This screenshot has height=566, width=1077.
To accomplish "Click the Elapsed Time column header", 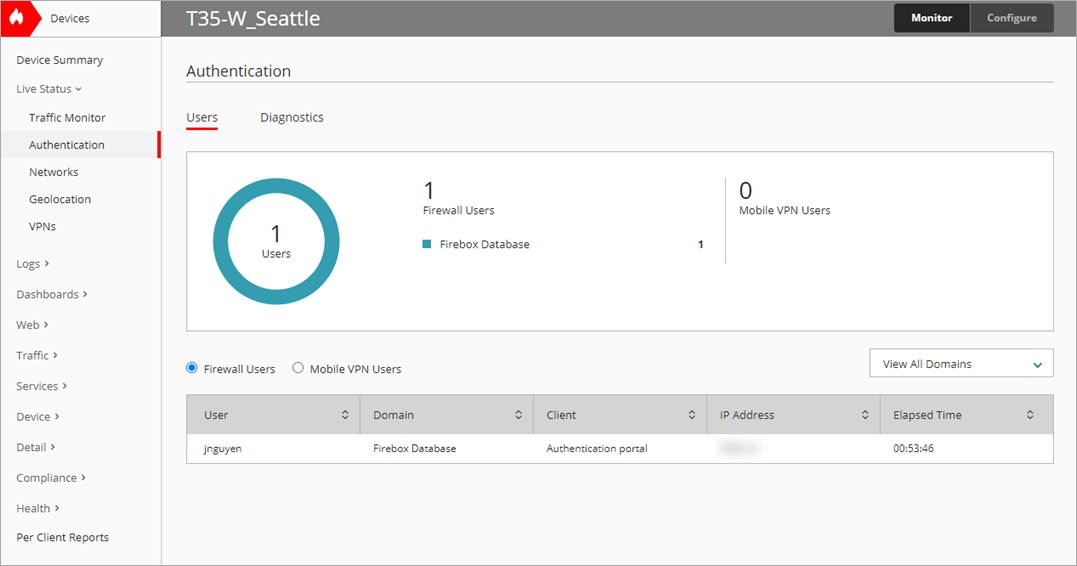I will [927, 415].
